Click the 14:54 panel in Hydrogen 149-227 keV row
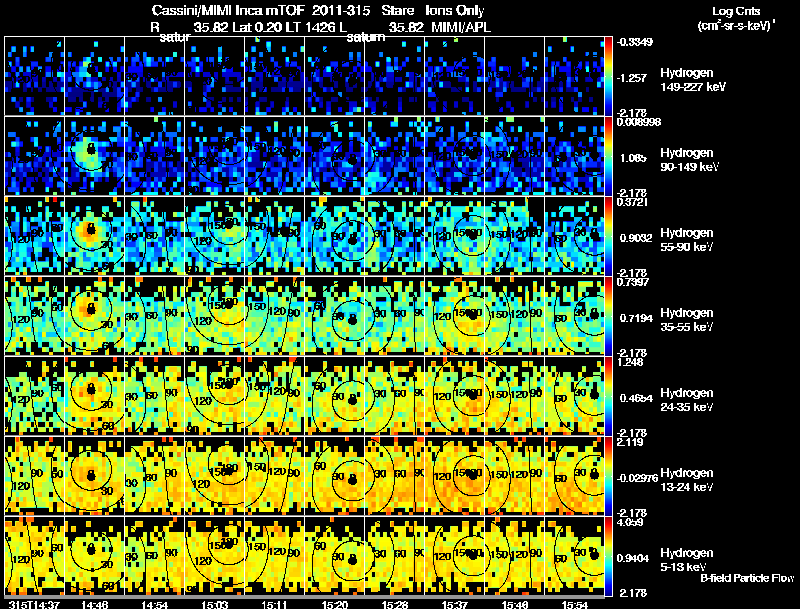This screenshot has height=609, width=800. pyautogui.click(x=155, y=76)
